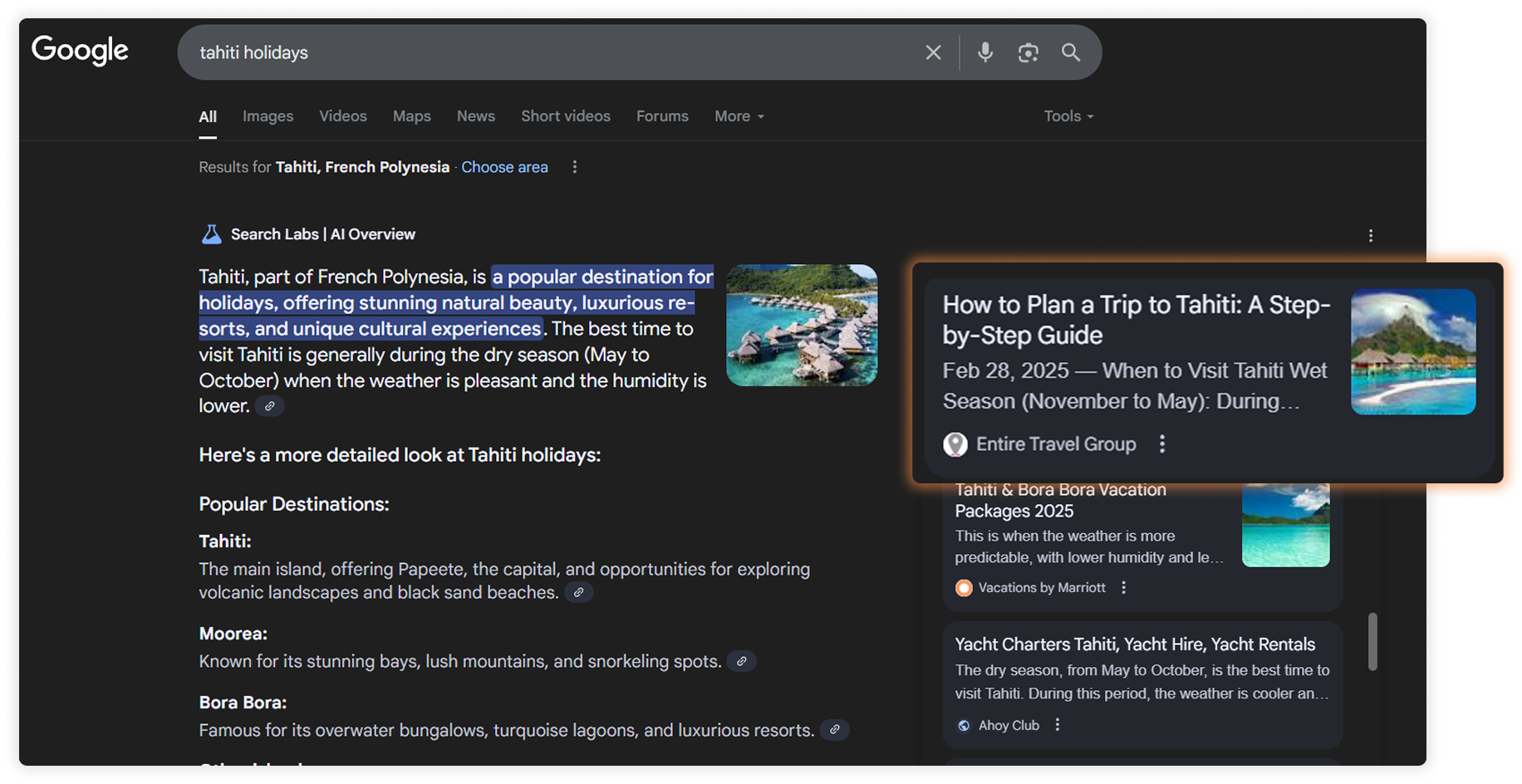Click the 'Bora Bora:' heading text

coord(243,703)
